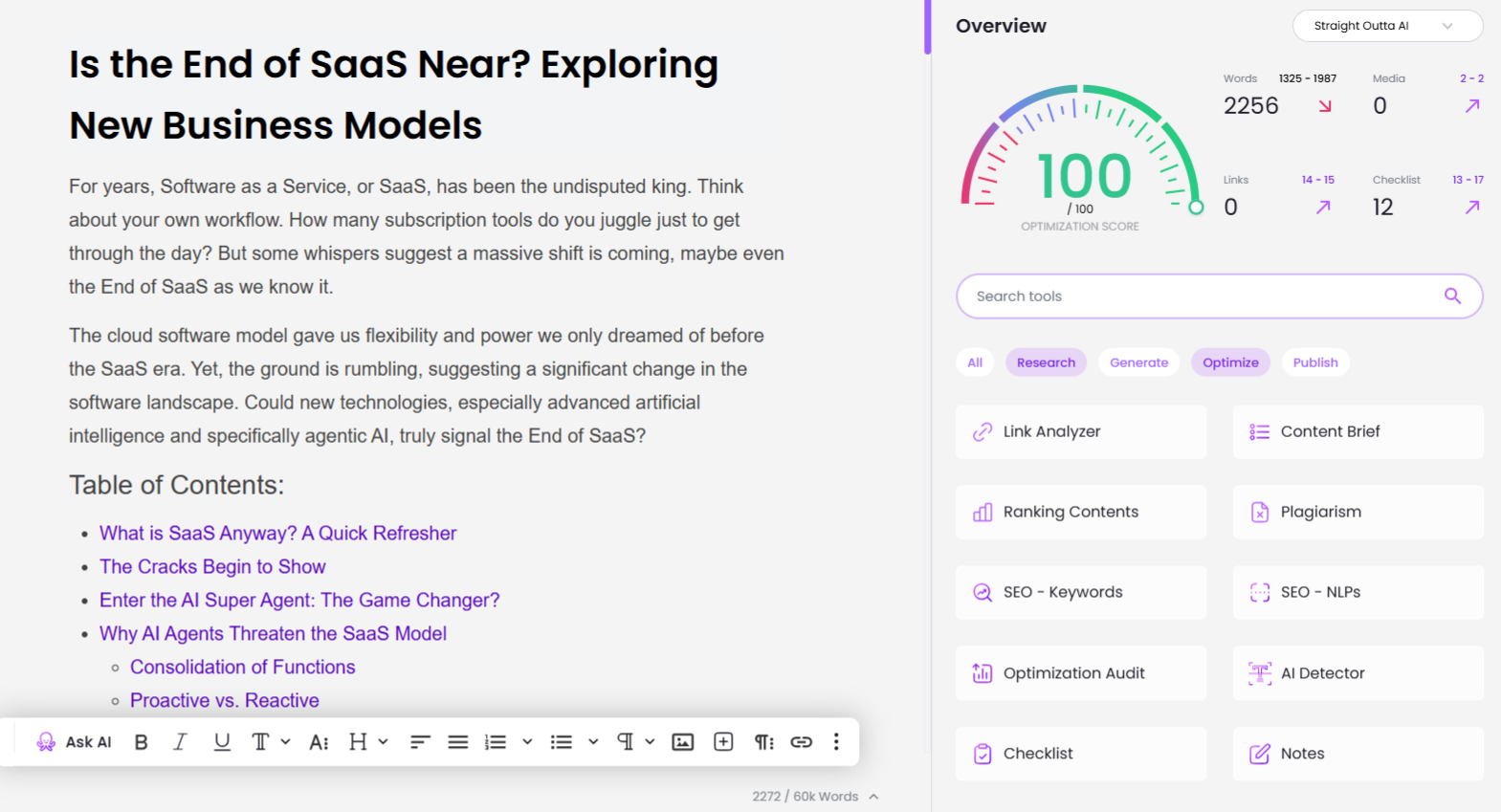Open the SEO - Keywords tool
The height and width of the screenshot is (812, 1501).
tap(1081, 593)
